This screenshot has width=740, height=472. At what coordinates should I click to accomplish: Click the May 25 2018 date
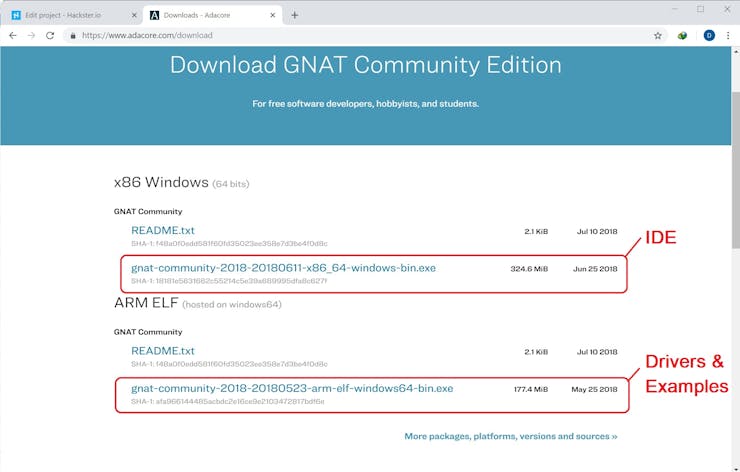pos(594,389)
